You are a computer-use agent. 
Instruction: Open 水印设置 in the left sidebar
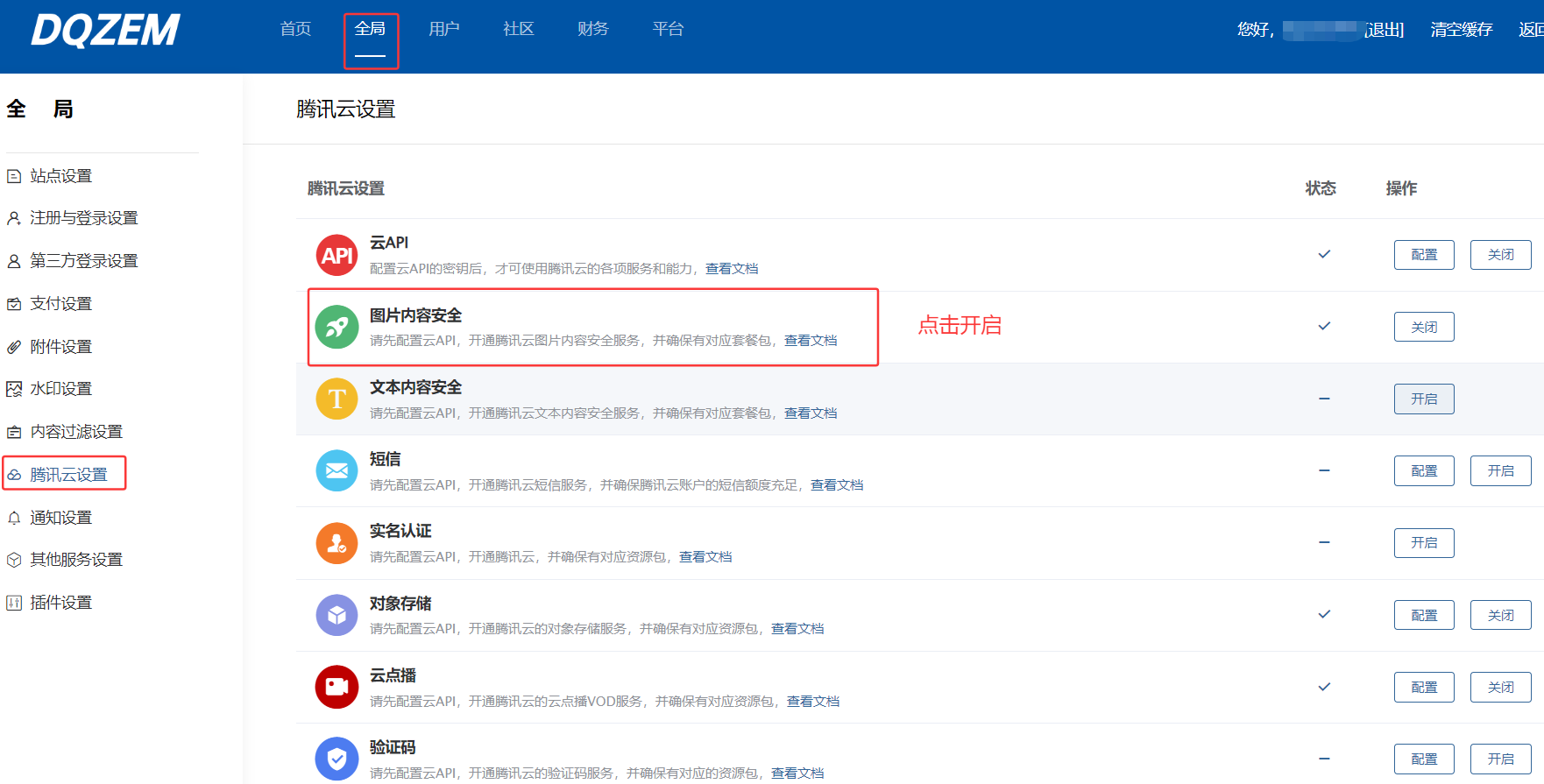tap(60, 389)
